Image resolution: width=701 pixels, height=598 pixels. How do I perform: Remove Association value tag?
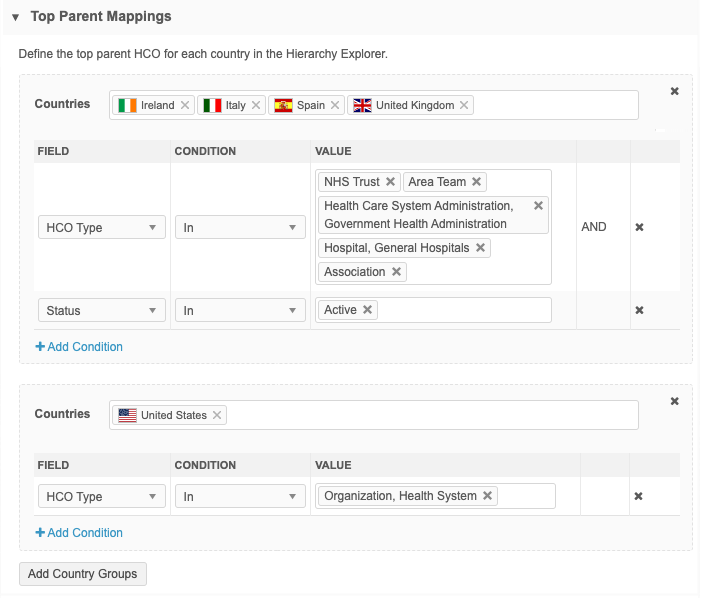(396, 272)
